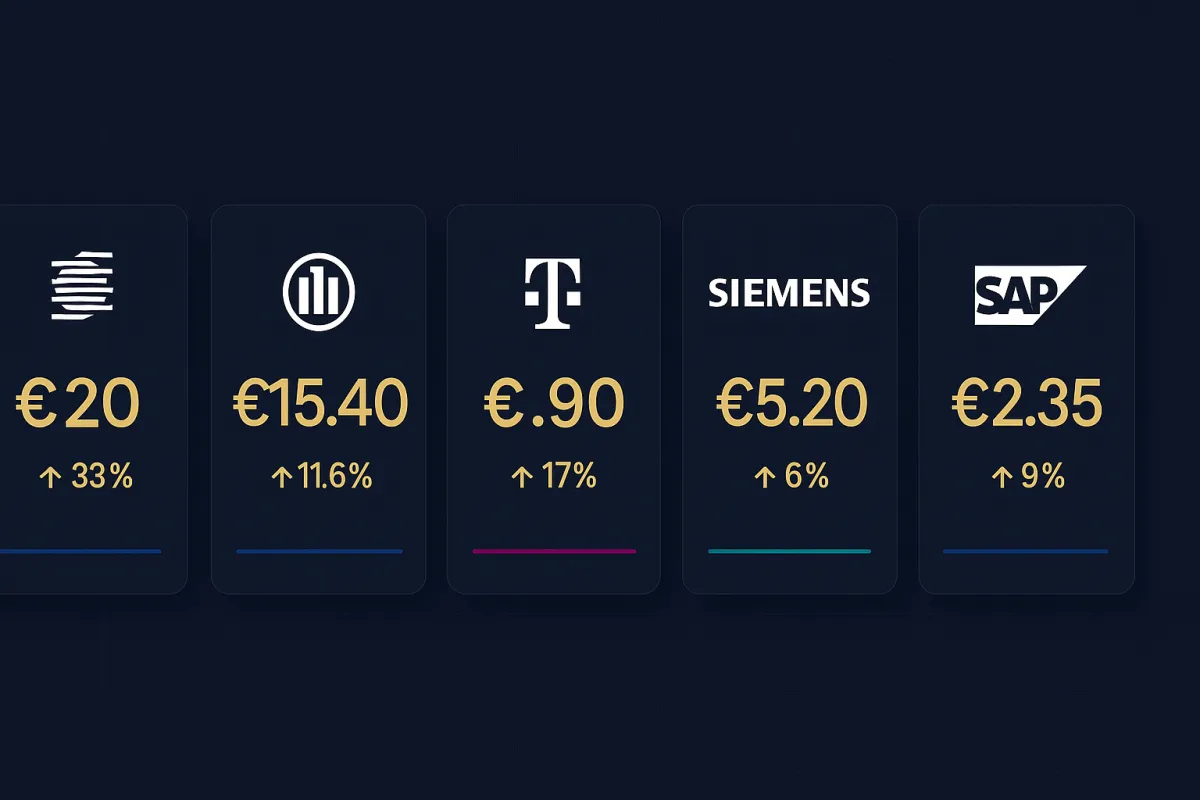1200x800 pixels.
Task: Click the blue bar on SAP card
Action: [x=1025, y=551]
